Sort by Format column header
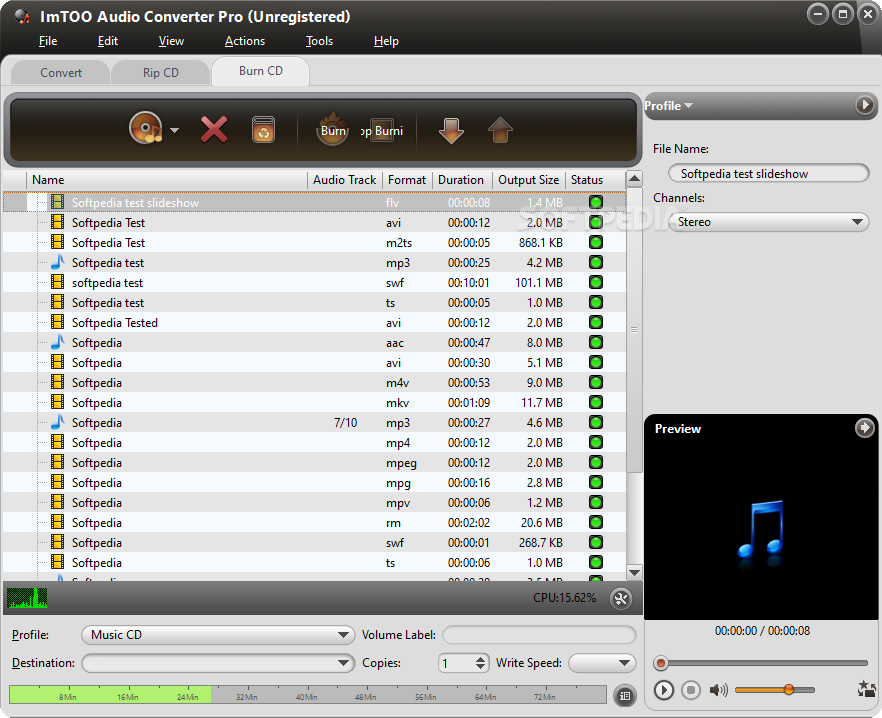The image size is (882, 718). [x=407, y=180]
